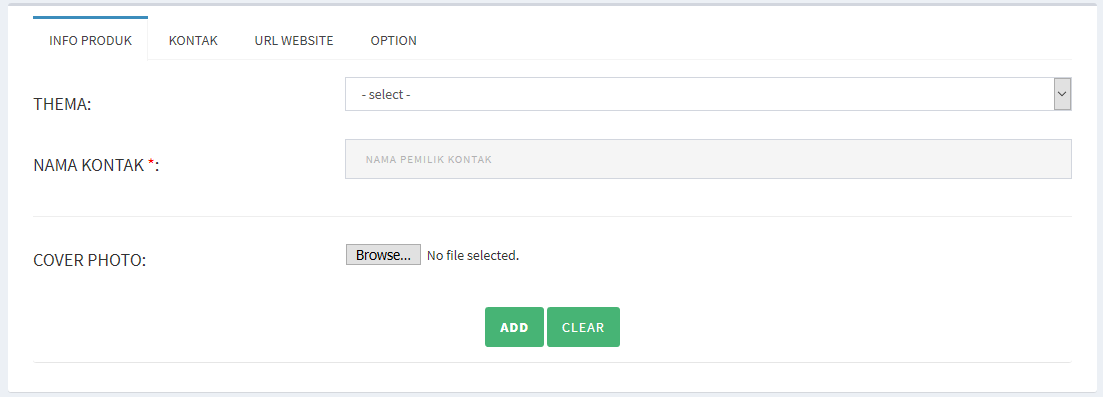The image size is (1103, 397).
Task: Click the red required asterisk
Action: (x=151, y=163)
